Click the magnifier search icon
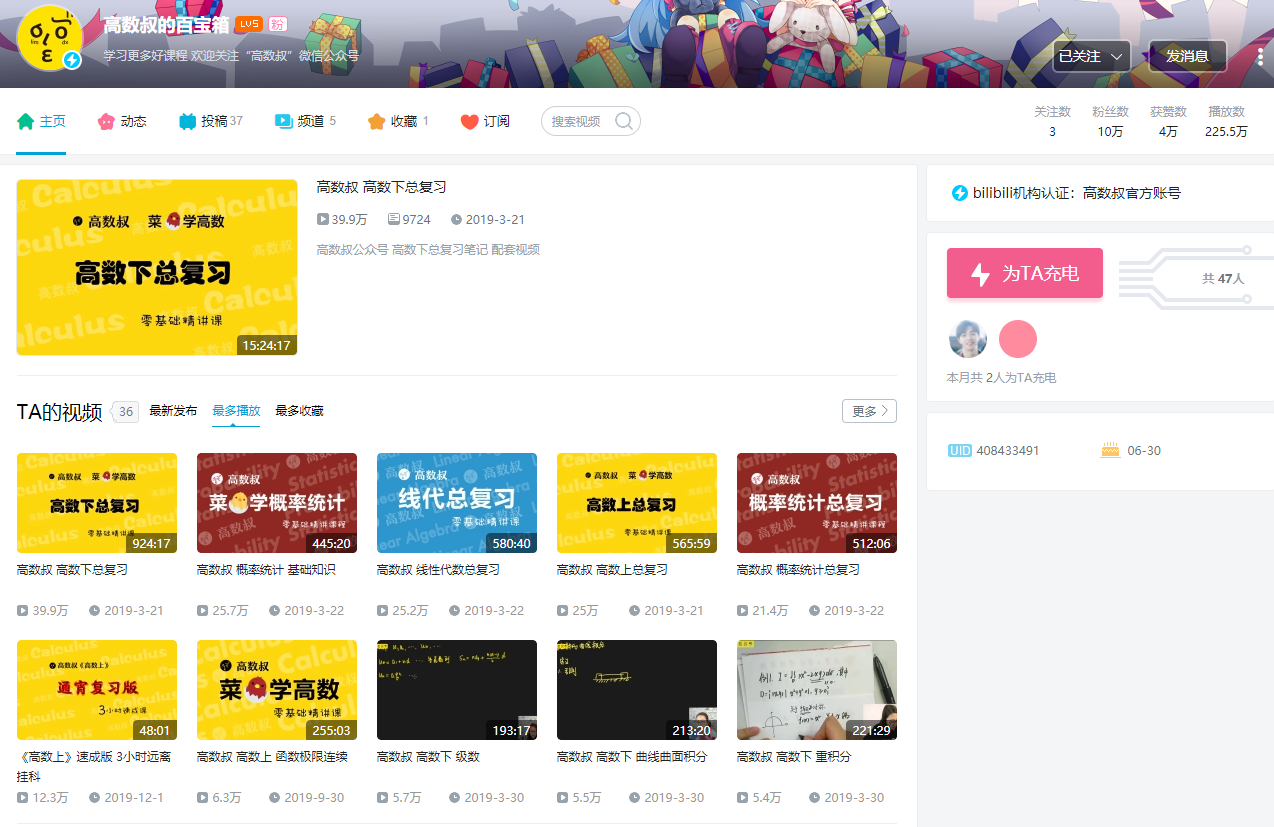The width and height of the screenshot is (1274, 827). click(624, 121)
